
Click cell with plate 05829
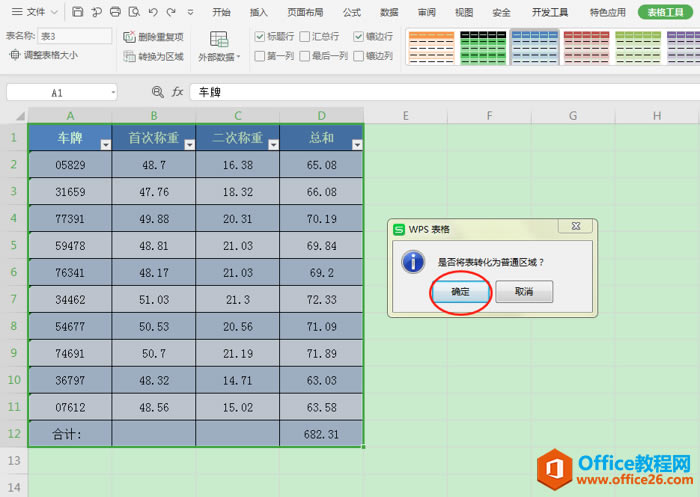pyautogui.click(x=70, y=165)
